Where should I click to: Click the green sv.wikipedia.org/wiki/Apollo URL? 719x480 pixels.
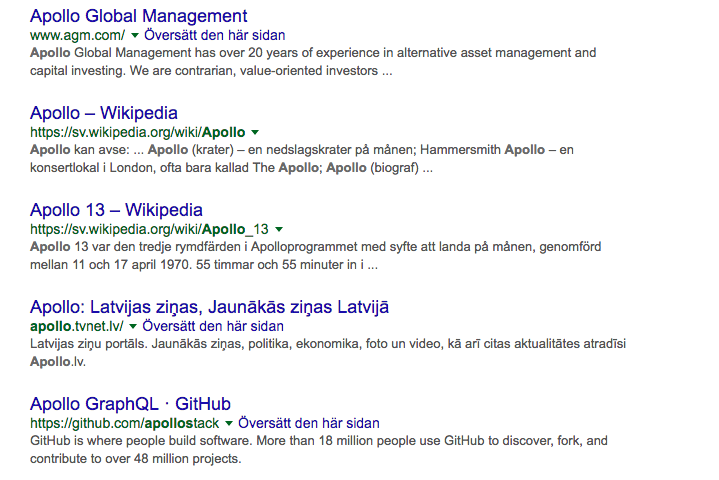(x=137, y=132)
